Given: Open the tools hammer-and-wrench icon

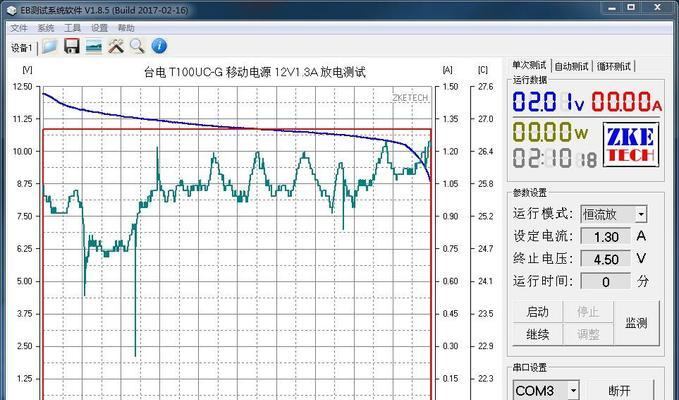Looking at the screenshot, I should [116, 46].
